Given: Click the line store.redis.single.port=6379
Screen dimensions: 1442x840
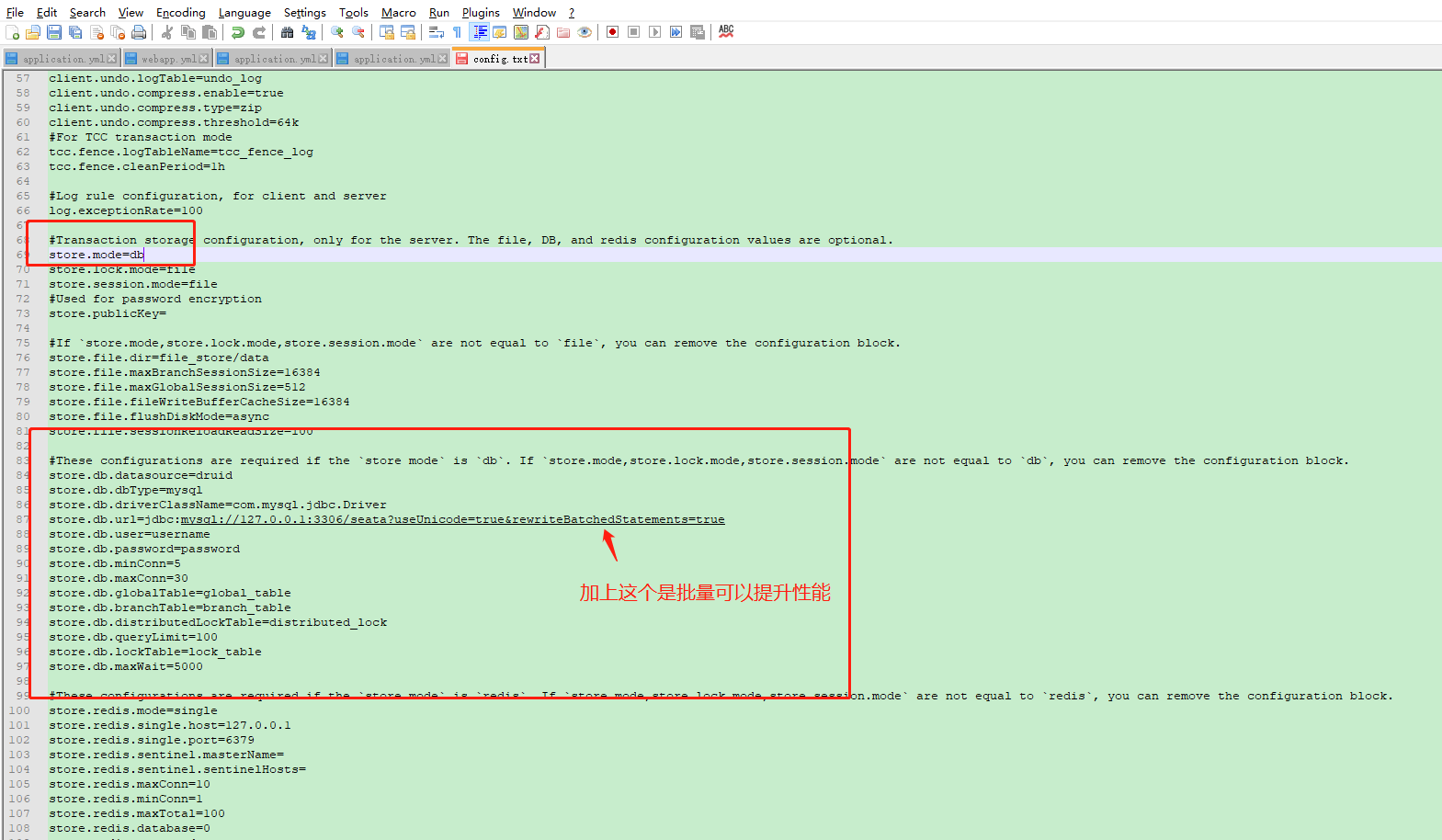Looking at the screenshot, I should (x=152, y=740).
